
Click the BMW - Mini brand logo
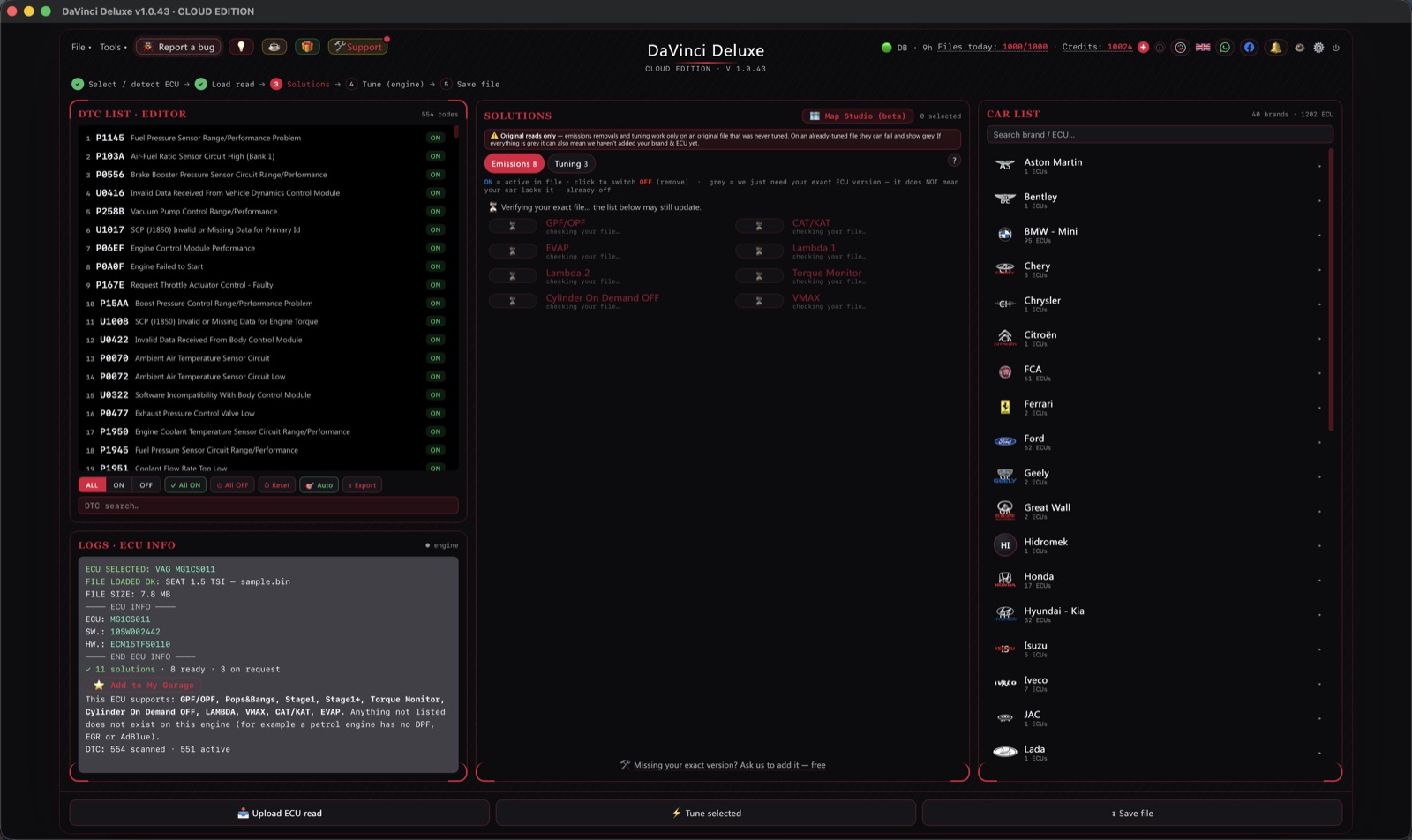click(x=1004, y=234)
